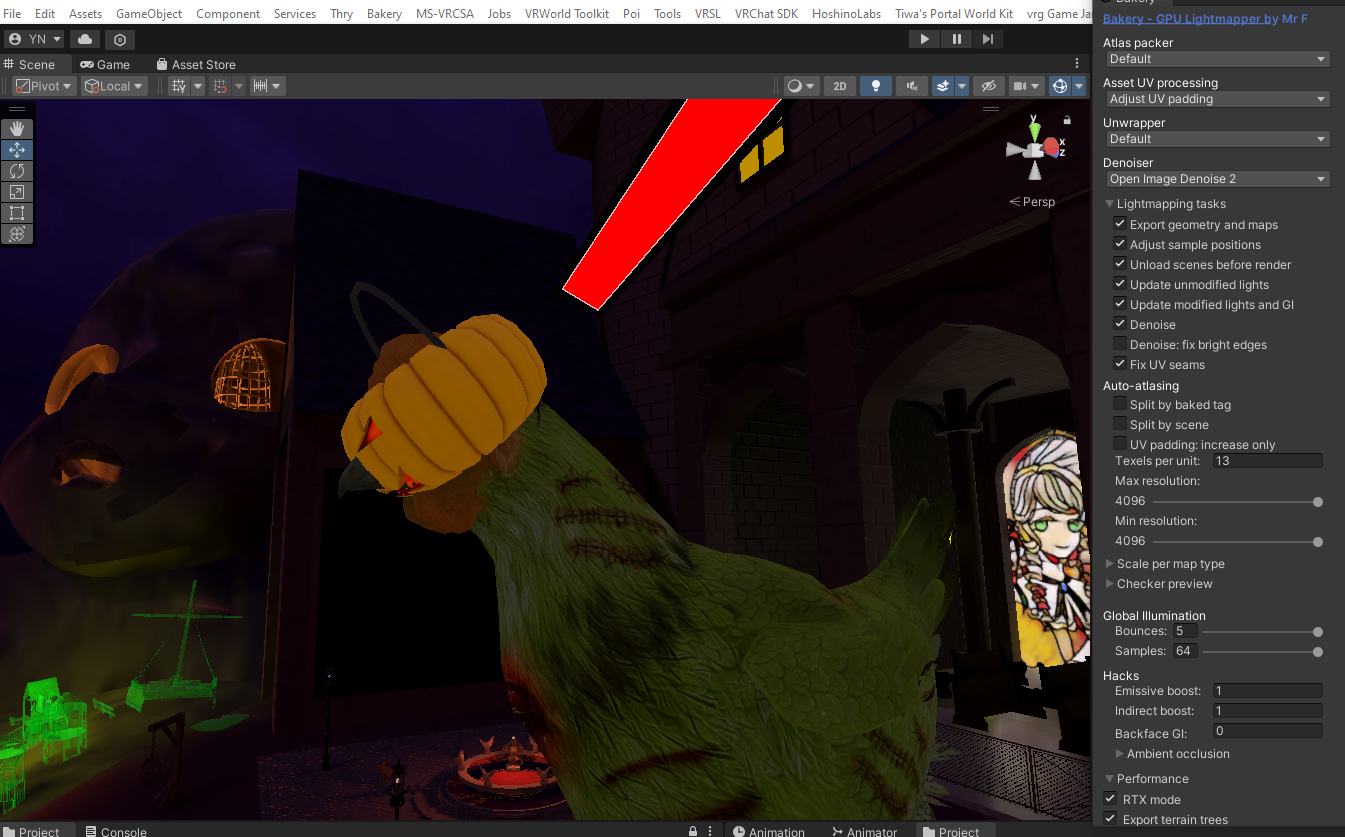The height and width of the screenshot is (837, 1345).
Task: Open the Unity version control icon
Action: point(120,39)
